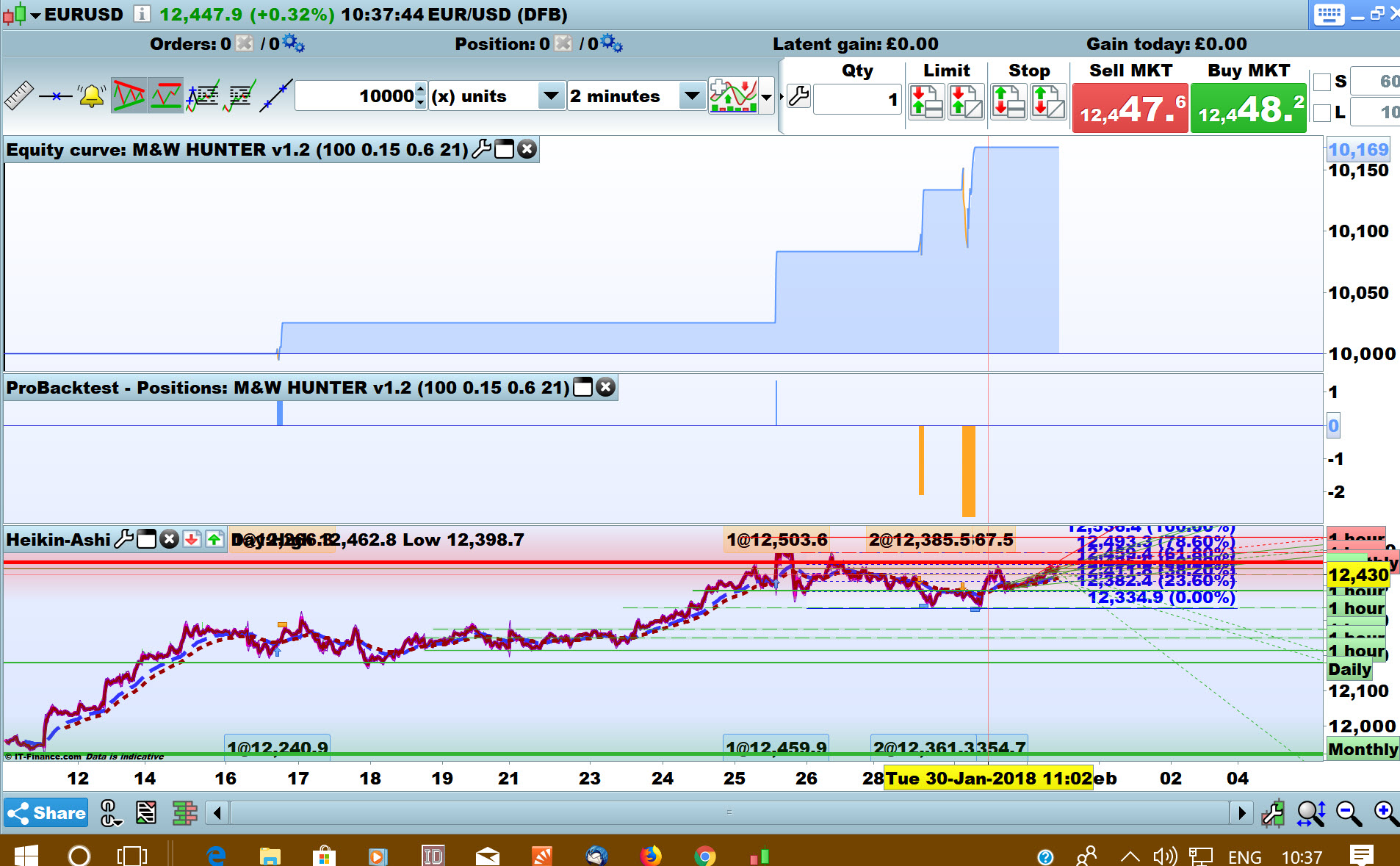
Task: Close the Equity curve panel
Action: pyautogui.click(x=527, y=149)
